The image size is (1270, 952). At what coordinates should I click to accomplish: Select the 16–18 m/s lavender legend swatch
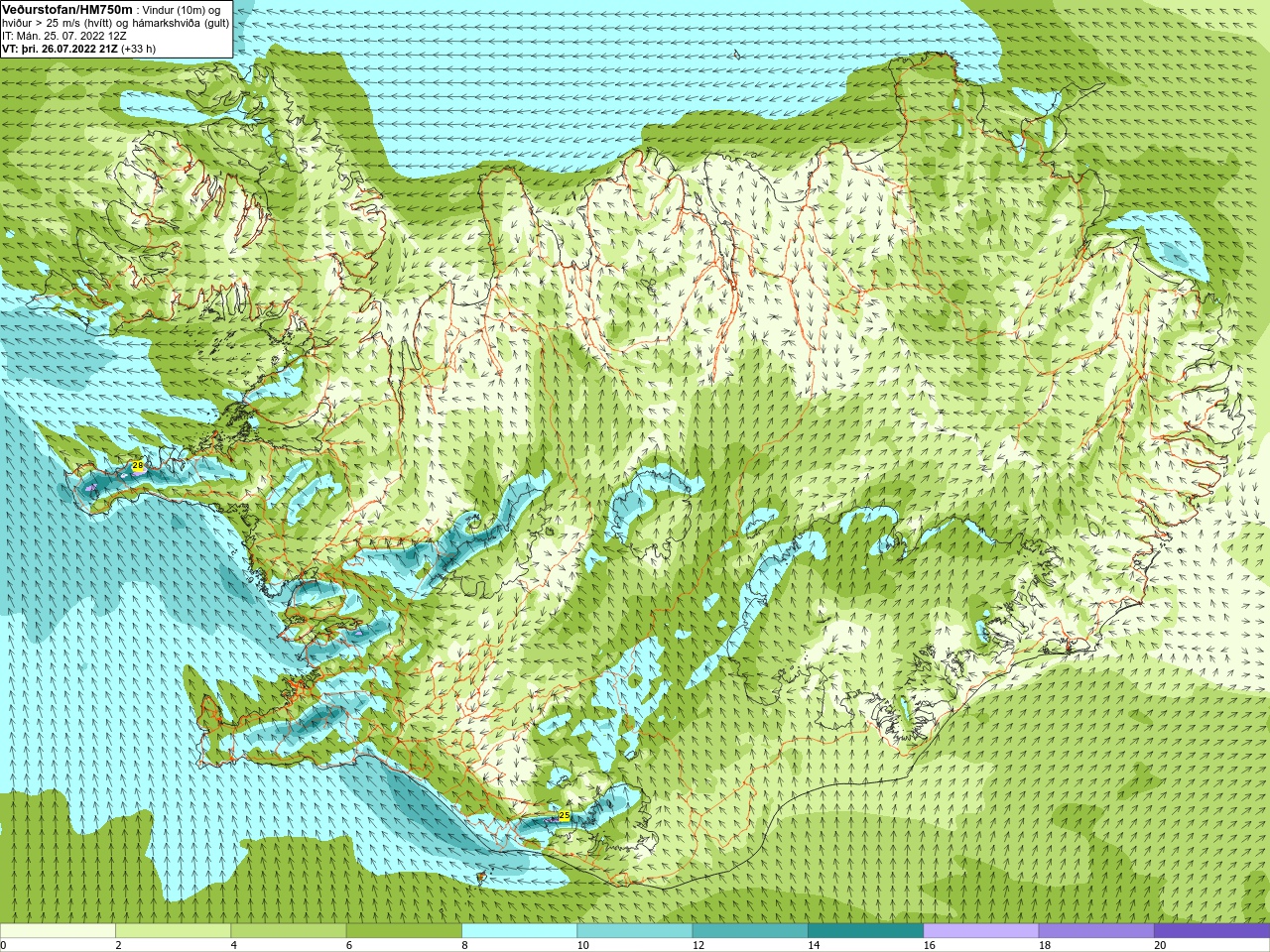(981, 931)
